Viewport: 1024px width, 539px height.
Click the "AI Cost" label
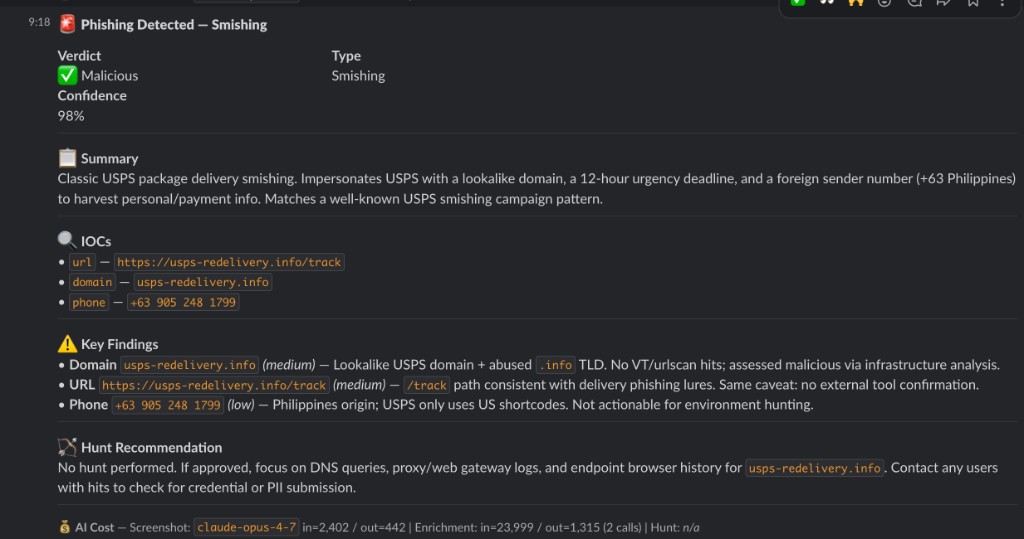[x=94, y=527]
